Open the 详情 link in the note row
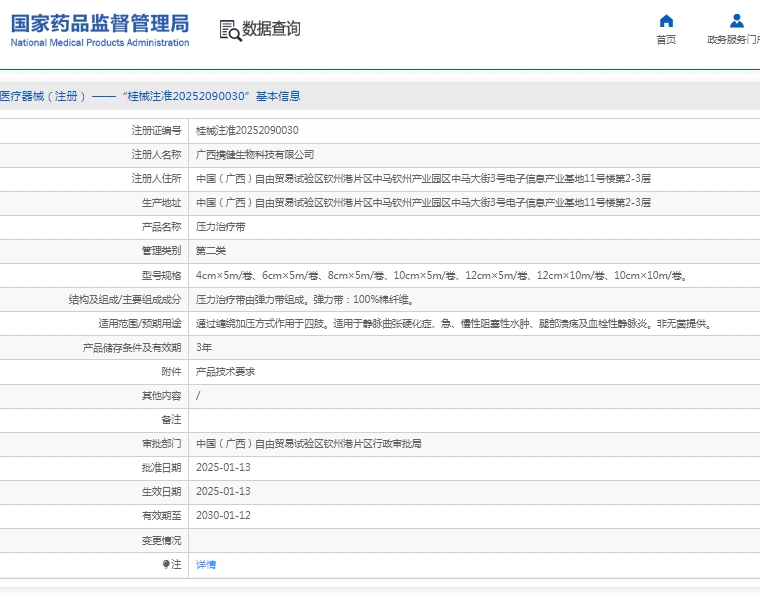760x600 pixels. point(206,565)
